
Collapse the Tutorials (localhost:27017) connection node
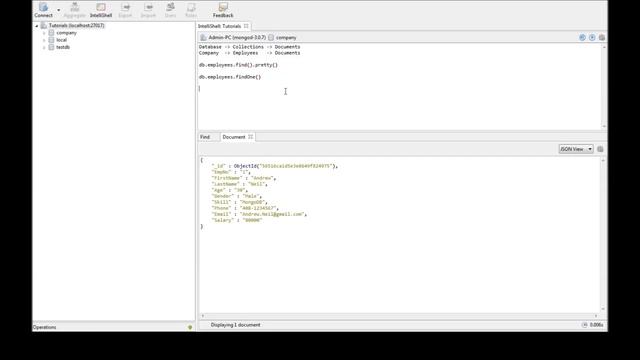coord(37,26)
